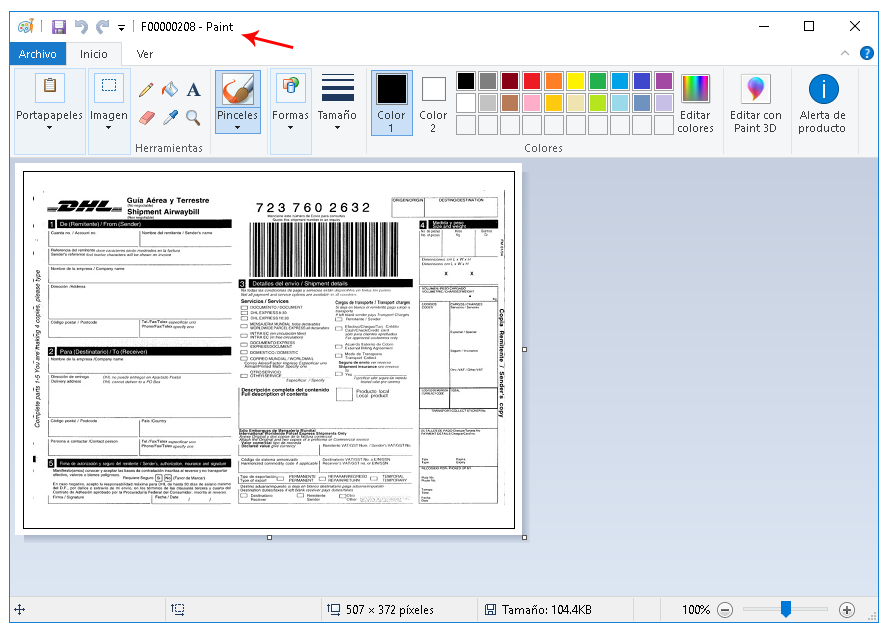This screenshot has width=886, height=628.
Task: Click the zoom slider handle
Action: (x=785, y=609)
